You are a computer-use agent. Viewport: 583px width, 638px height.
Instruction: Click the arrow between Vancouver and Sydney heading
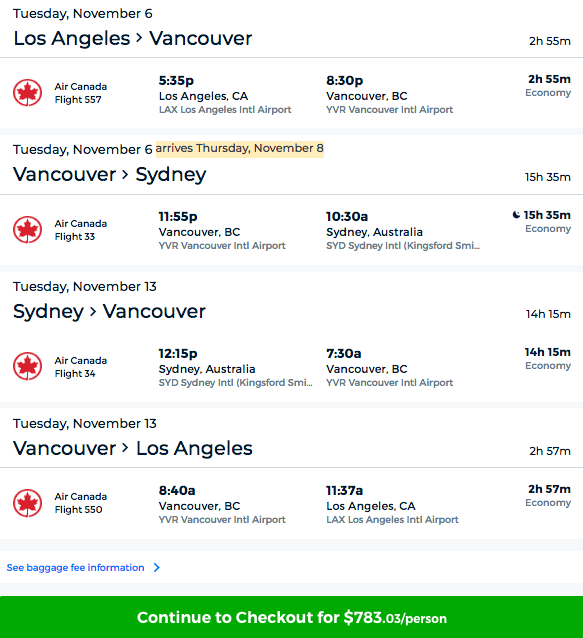(x=125, y=175)
